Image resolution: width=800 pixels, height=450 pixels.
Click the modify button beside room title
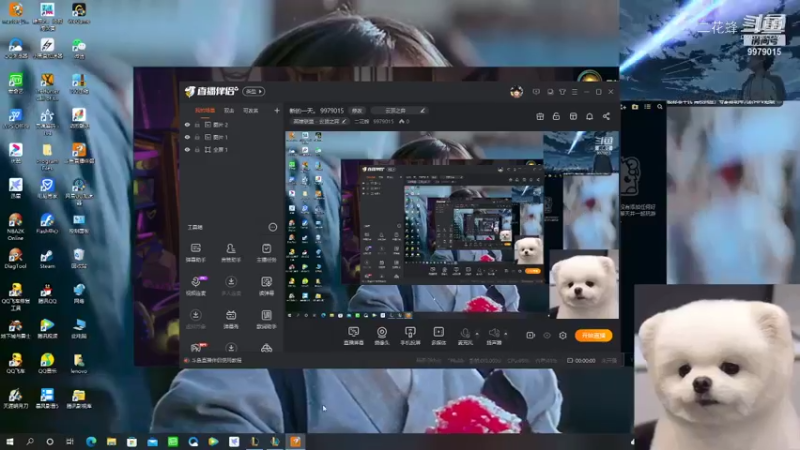coord(357,110)
